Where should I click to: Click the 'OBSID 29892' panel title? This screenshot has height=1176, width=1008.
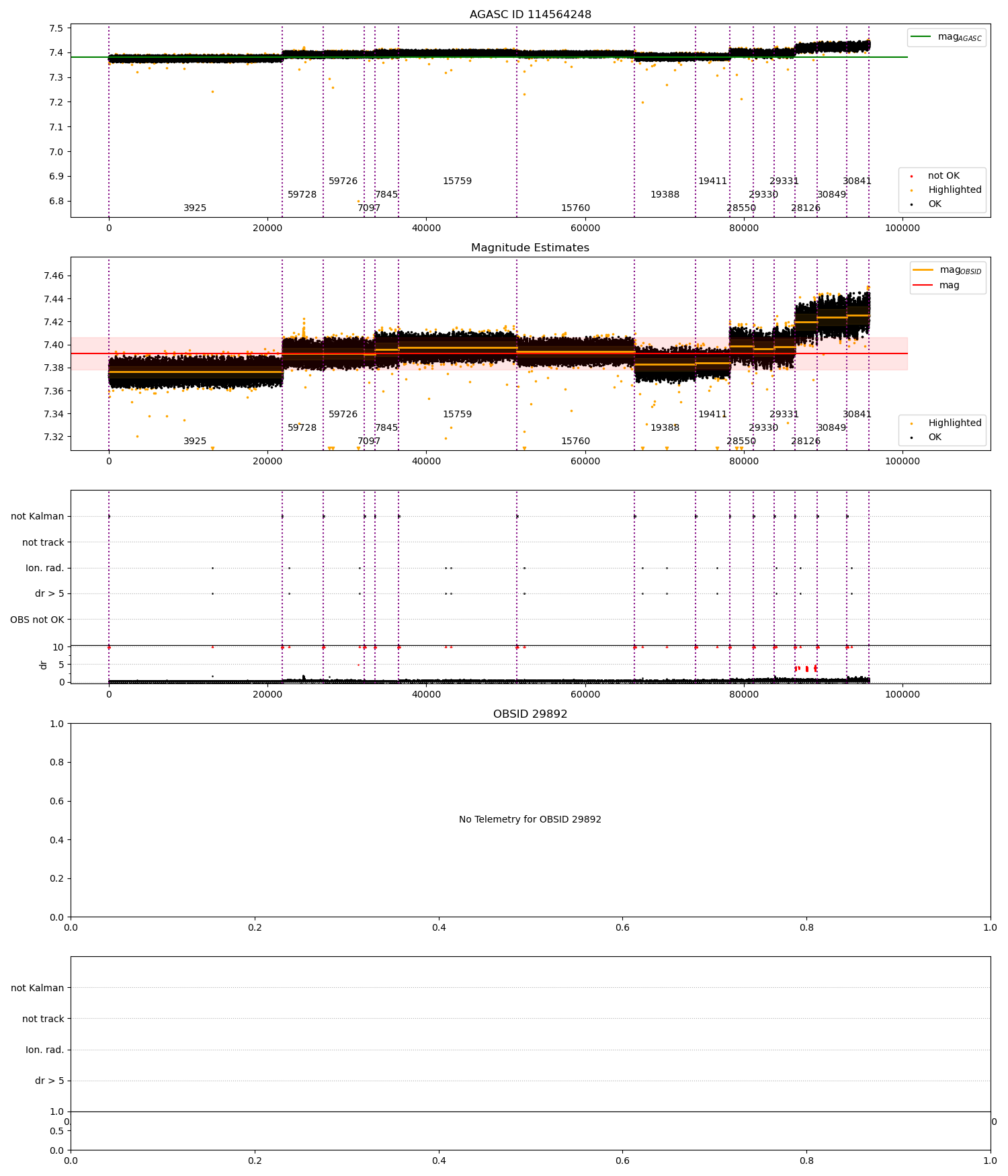pyautogui.click(x=530, y=714)
